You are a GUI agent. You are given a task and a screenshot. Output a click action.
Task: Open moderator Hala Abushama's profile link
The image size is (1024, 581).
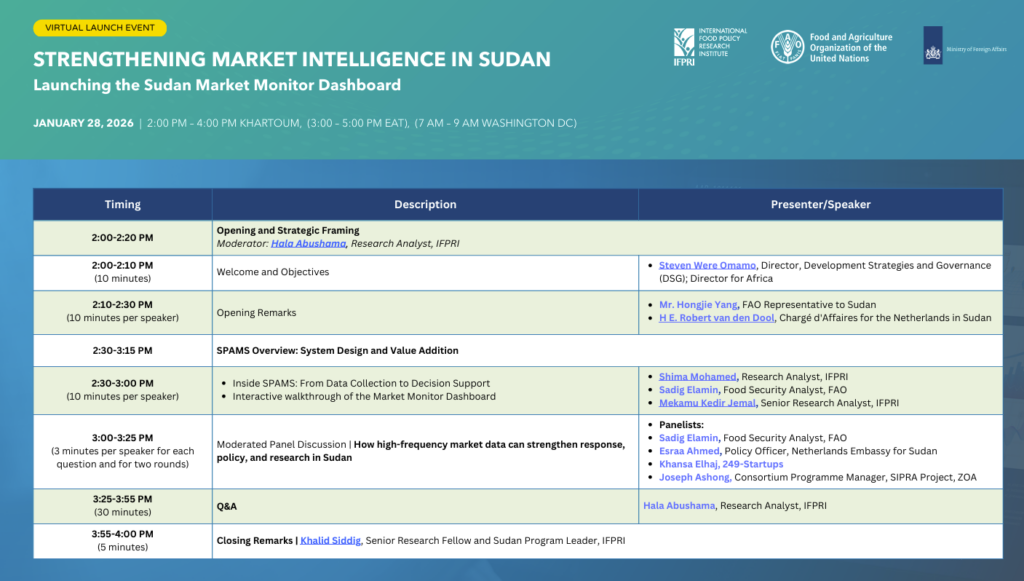click(x=310, y=244)
